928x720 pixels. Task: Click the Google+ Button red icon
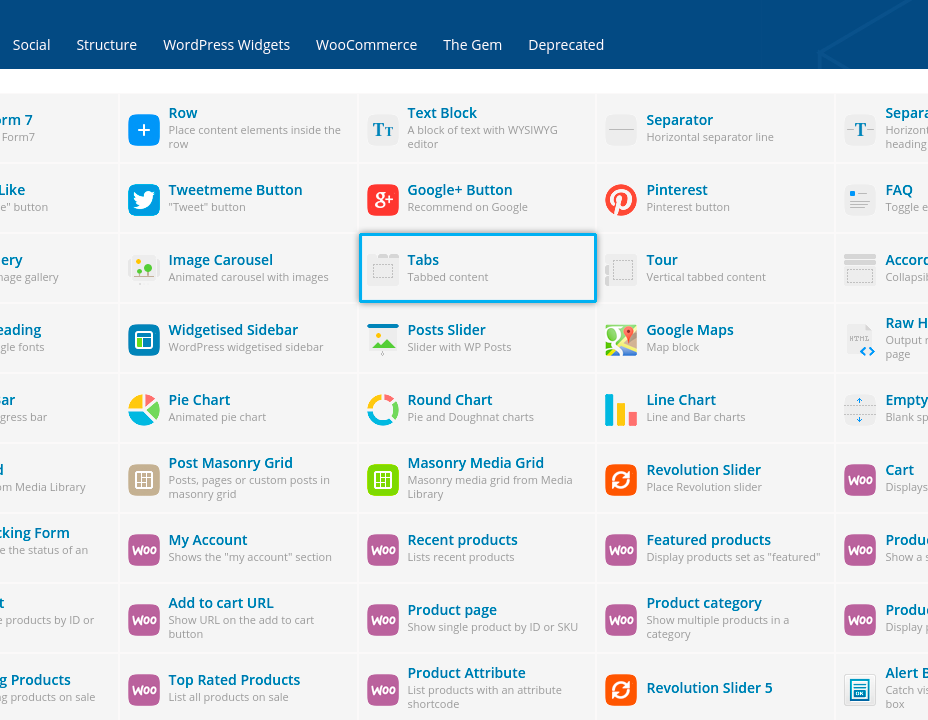pos(383,200)
